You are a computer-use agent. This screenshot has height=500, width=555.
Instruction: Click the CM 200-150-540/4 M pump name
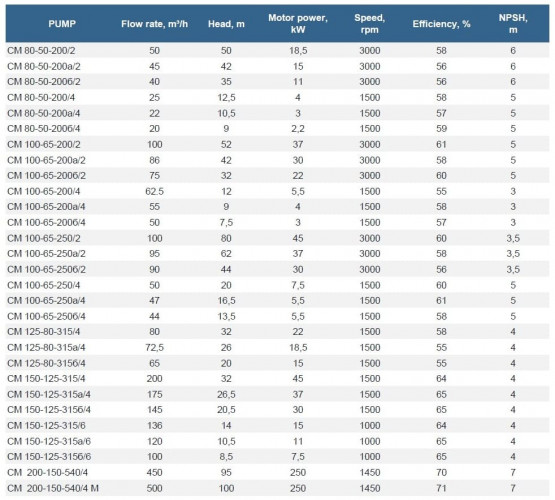coord(53,488)
